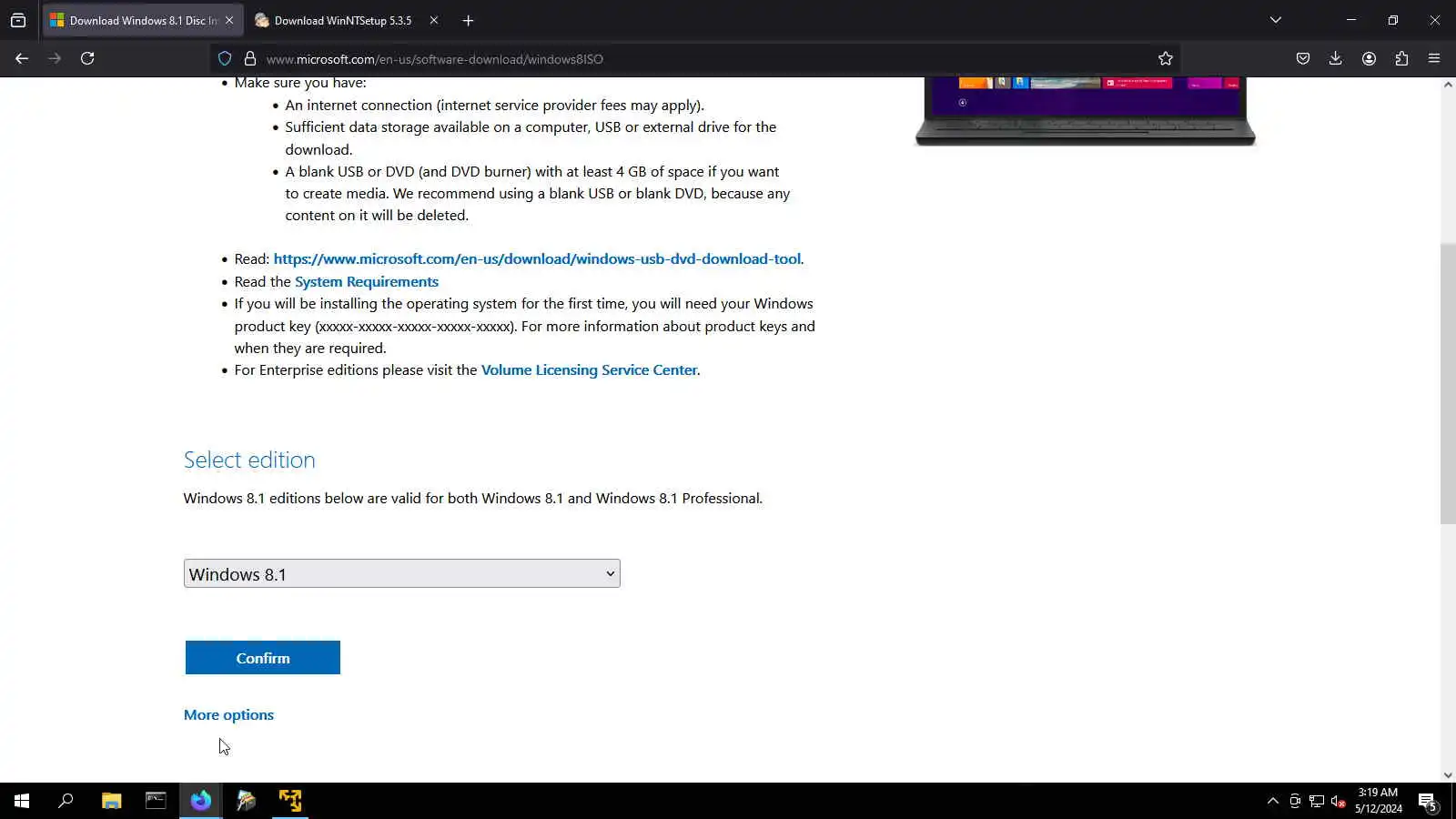Confirm the selected edition
The image size is (1456, 819).
pos(263,657)
